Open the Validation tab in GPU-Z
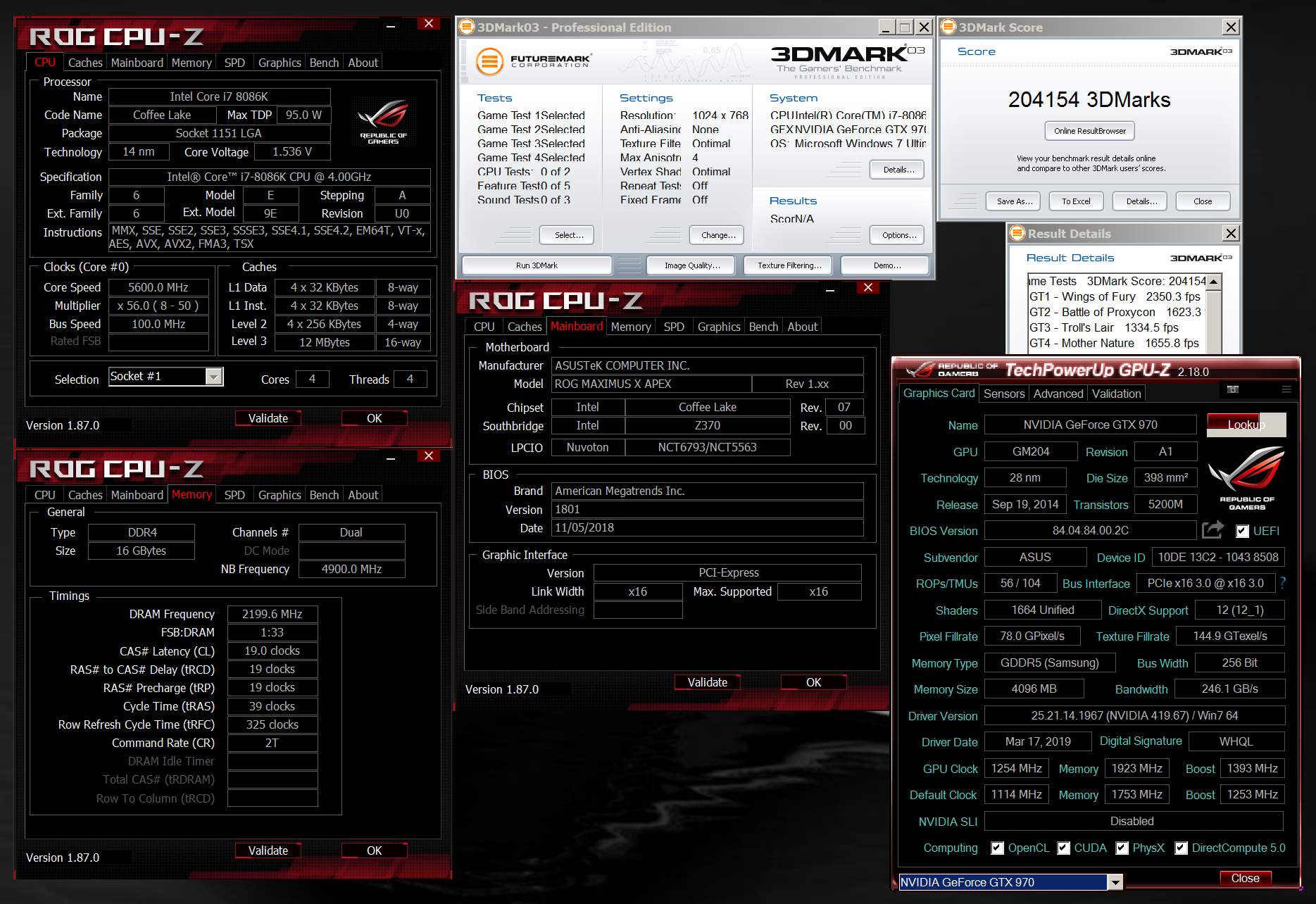The image size is (1316, 904). pos(1116,394)
